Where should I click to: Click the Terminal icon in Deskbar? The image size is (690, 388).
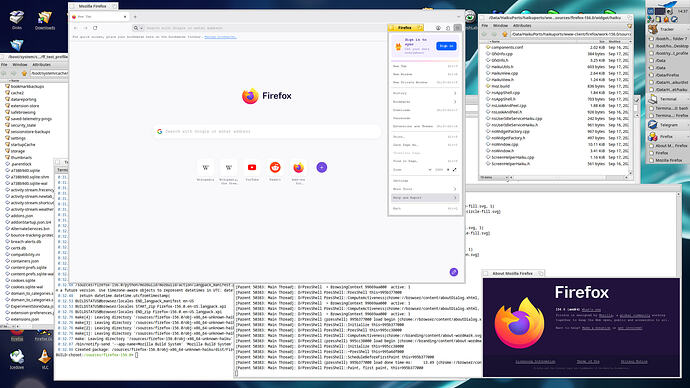tap(653, 99)
